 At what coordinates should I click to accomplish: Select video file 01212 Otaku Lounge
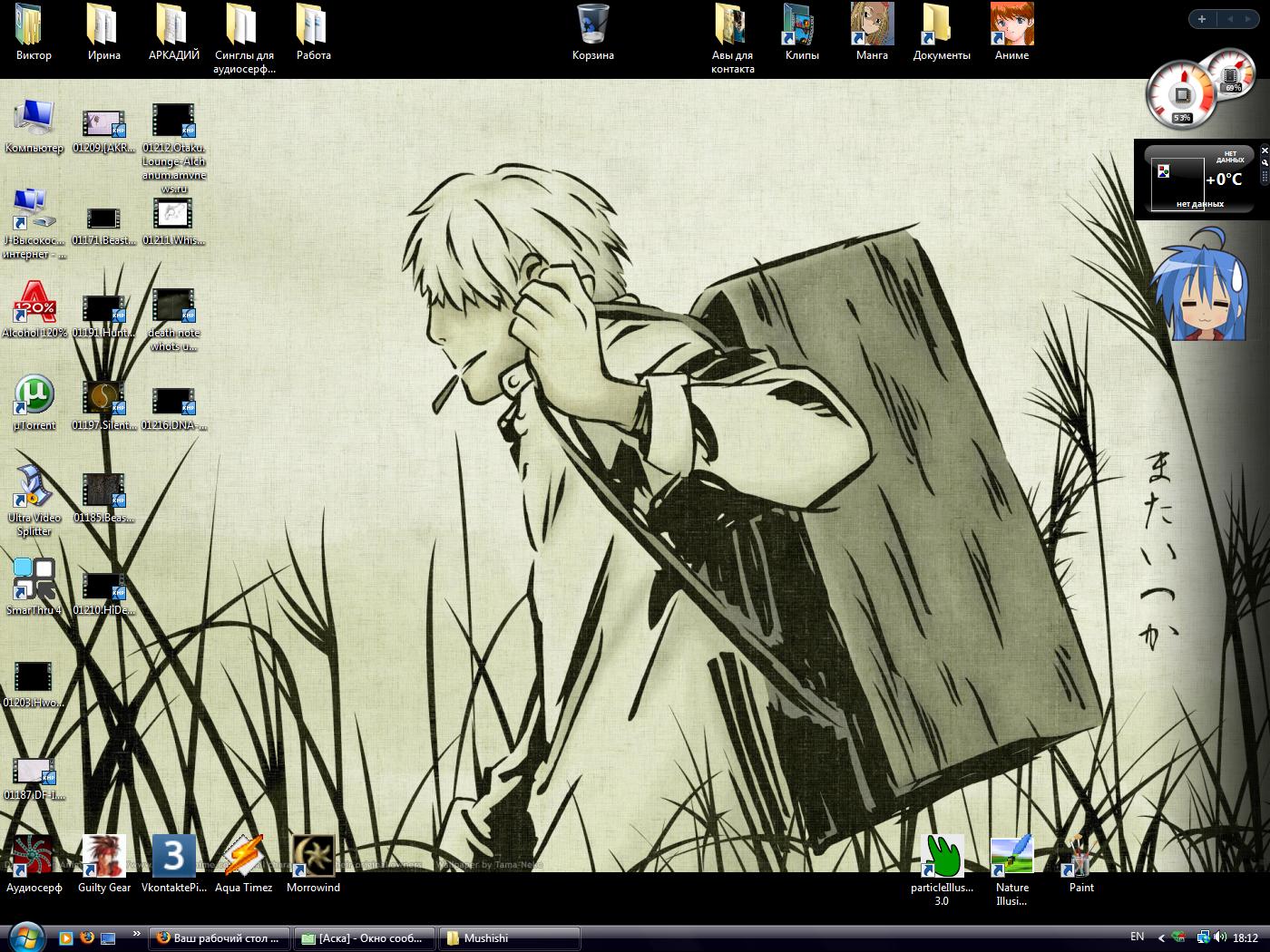tap(173, 148)
